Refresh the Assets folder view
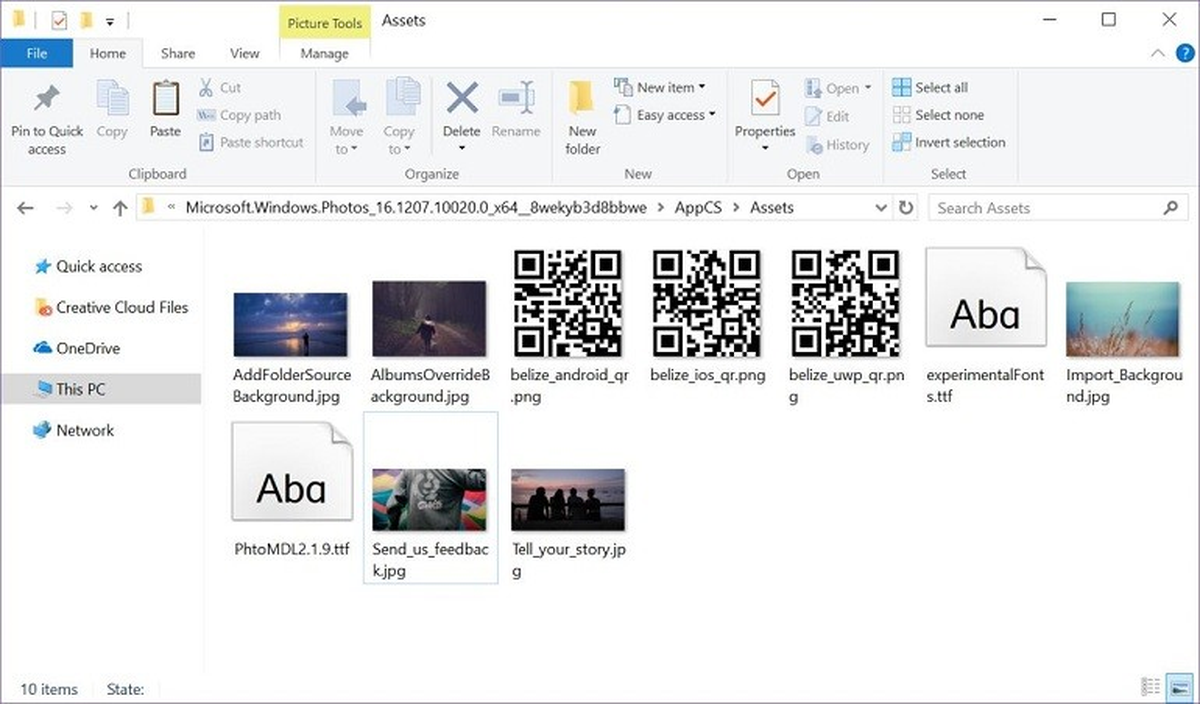The width and height of the screenshot is (1200, 704). point(906,208)
